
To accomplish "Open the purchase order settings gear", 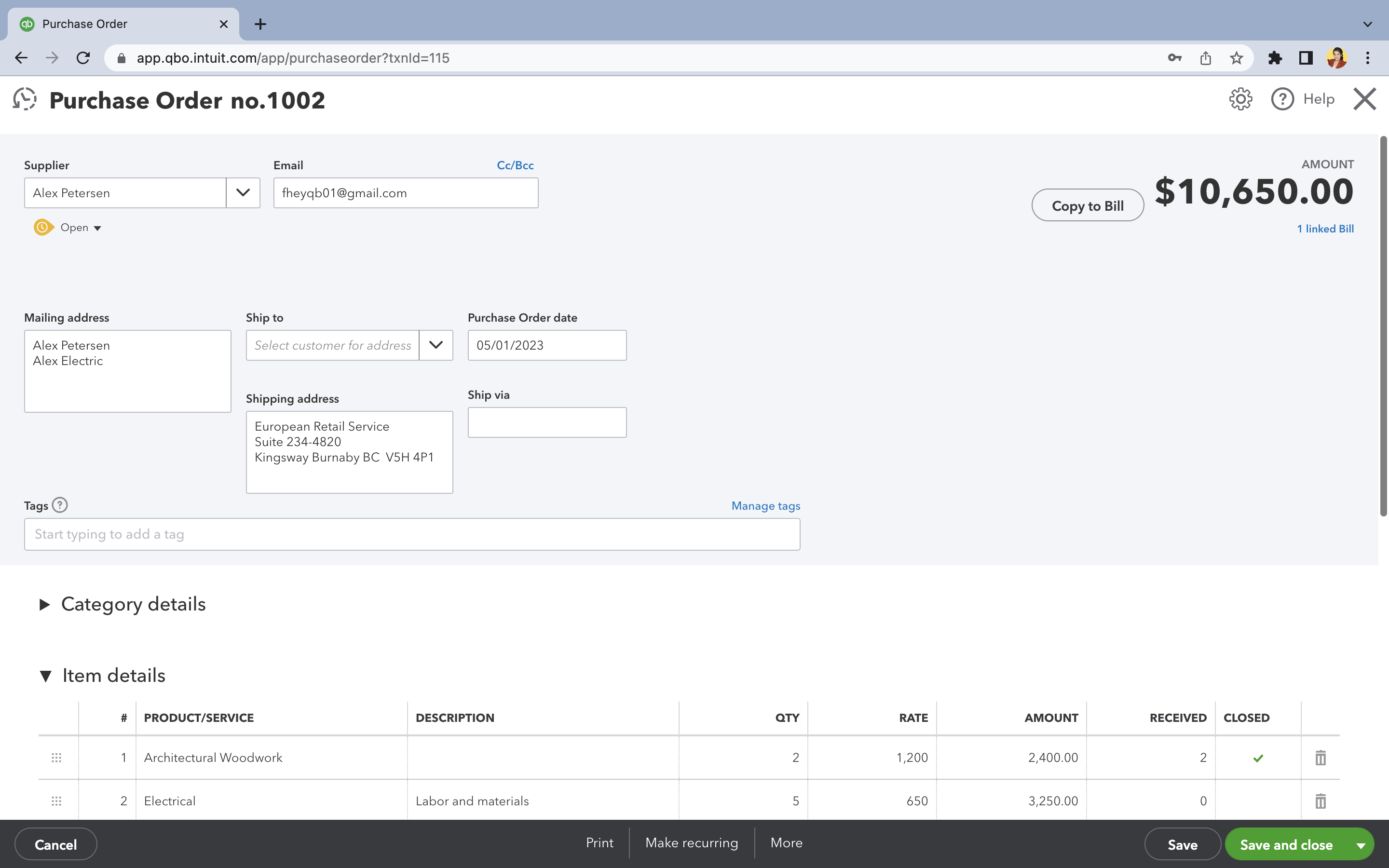I will pos(1240,99).
